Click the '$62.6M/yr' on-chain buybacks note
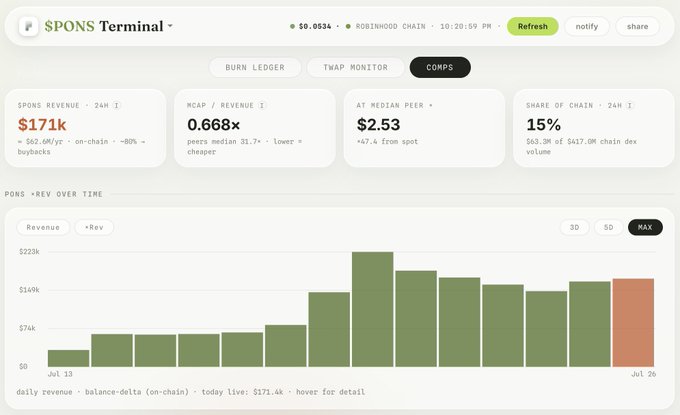 pyautogui.click(x=82, y=147)
